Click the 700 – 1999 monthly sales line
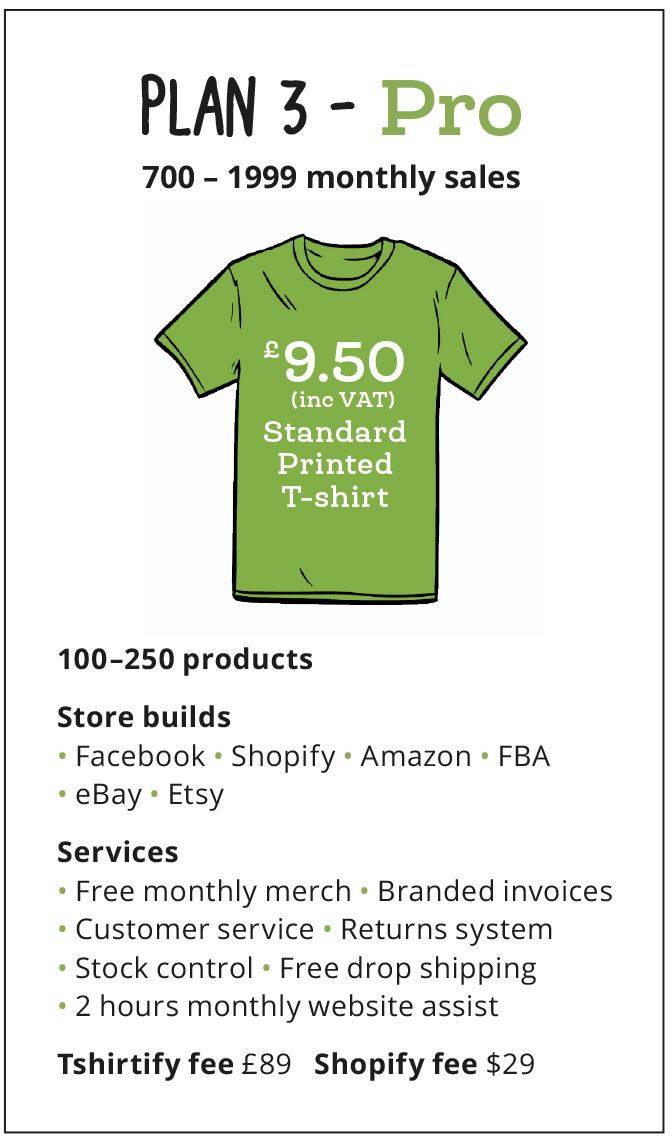Screen dimensions: 670x1141 coord(332,178)
